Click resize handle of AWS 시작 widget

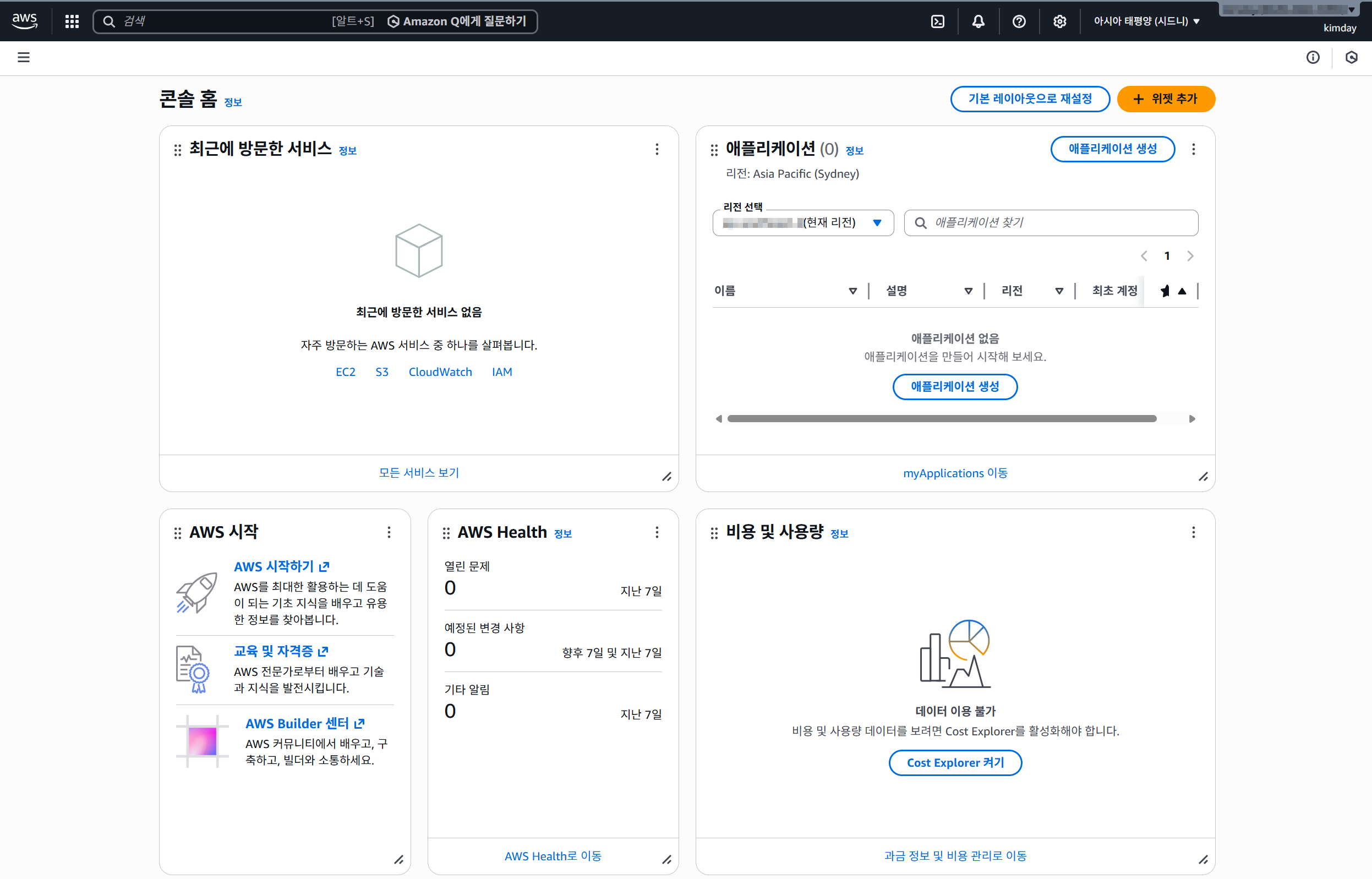click(x=399, y=860)
